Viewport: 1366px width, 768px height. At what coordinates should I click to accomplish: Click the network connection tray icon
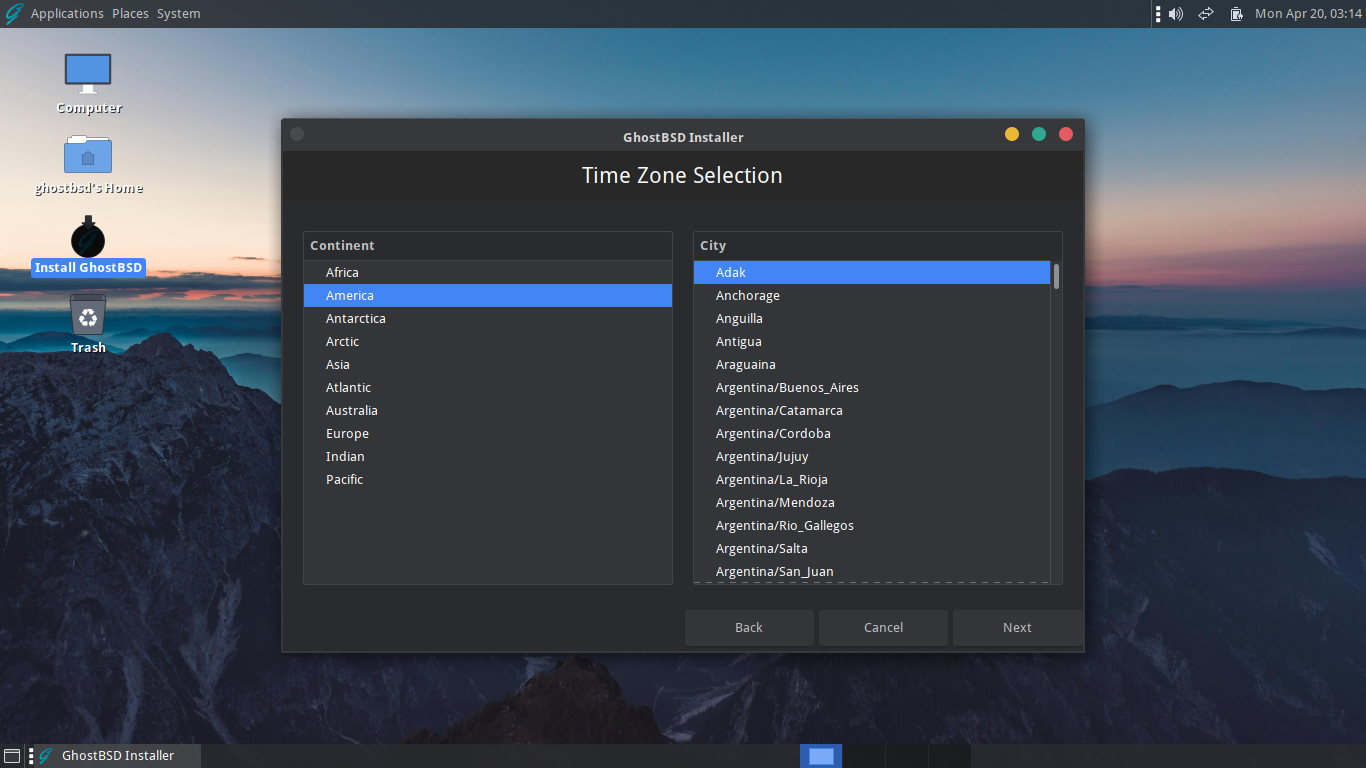(x=1206, y=14)
